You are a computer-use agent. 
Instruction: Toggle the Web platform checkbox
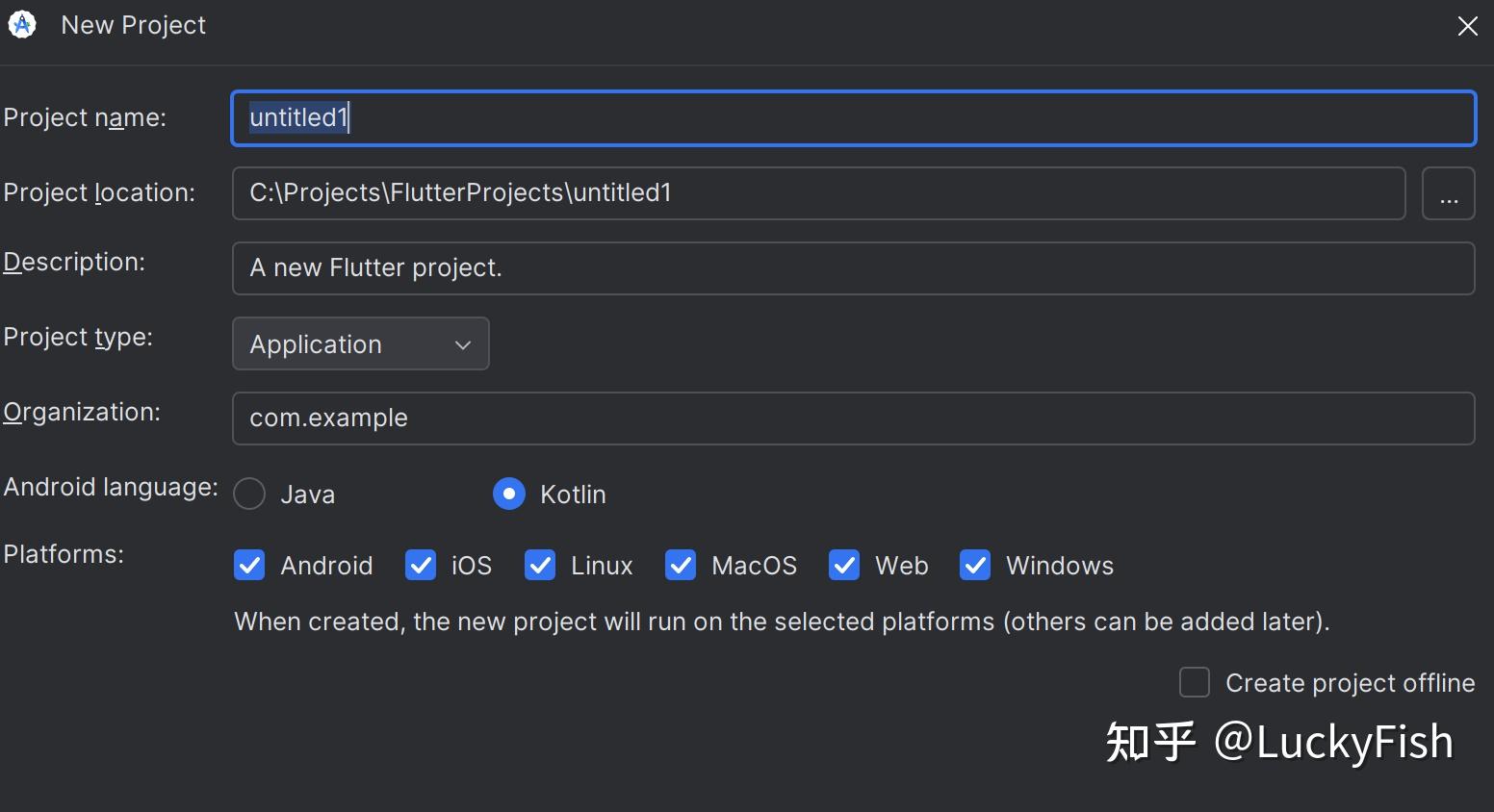(x=844, y=565)
